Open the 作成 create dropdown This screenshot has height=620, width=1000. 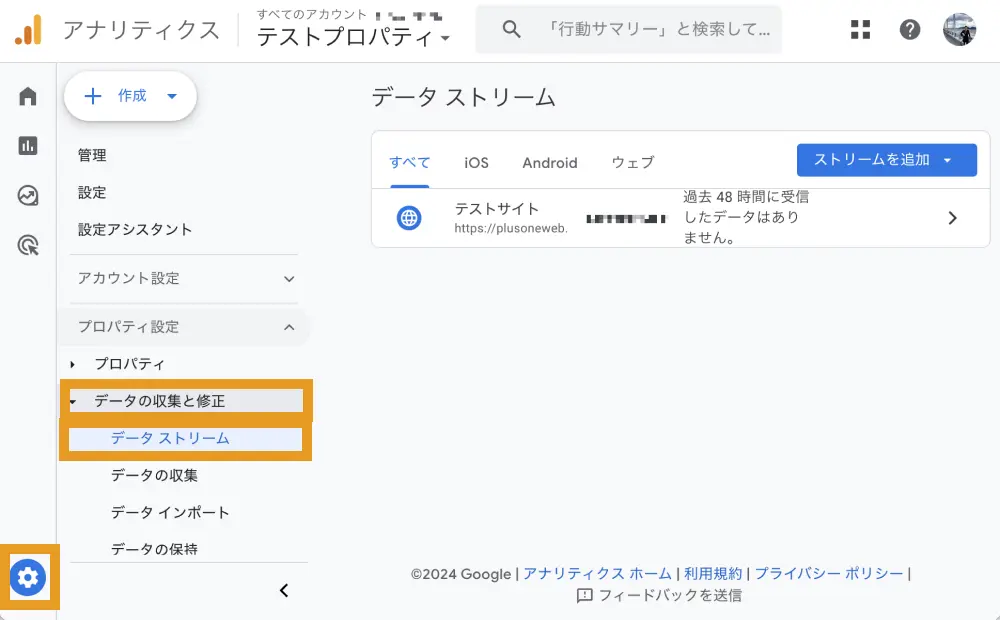click(x=130, y=96)
